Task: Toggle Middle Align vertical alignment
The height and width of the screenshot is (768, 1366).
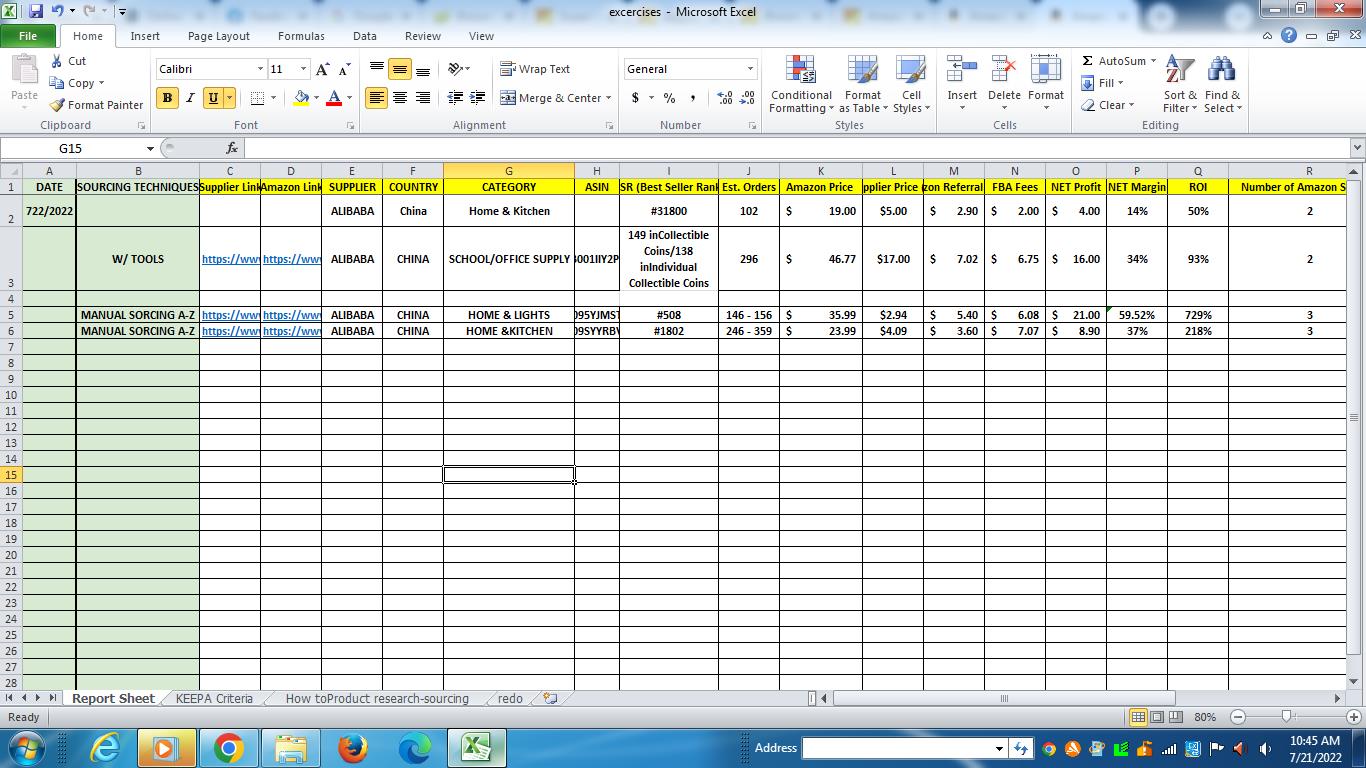Action: point(400,69)
